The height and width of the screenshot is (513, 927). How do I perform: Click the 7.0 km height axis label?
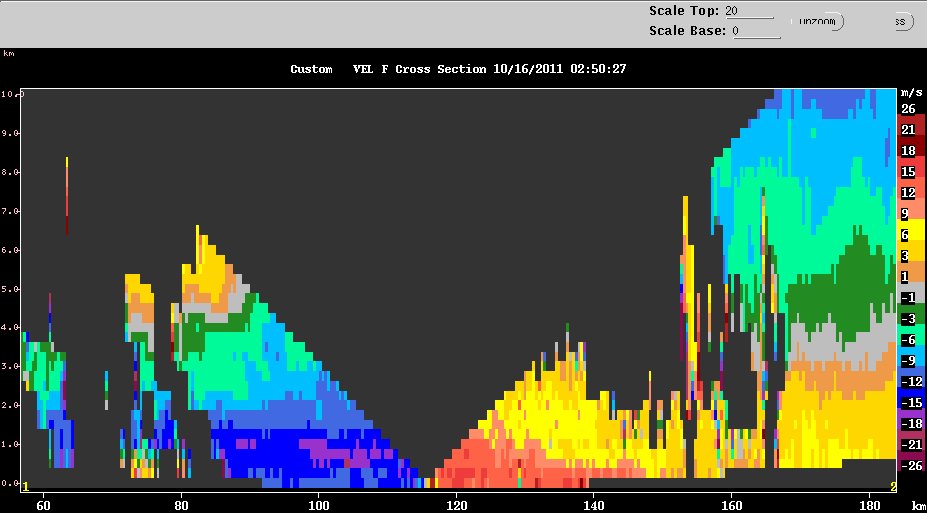(x=9, y=211)
